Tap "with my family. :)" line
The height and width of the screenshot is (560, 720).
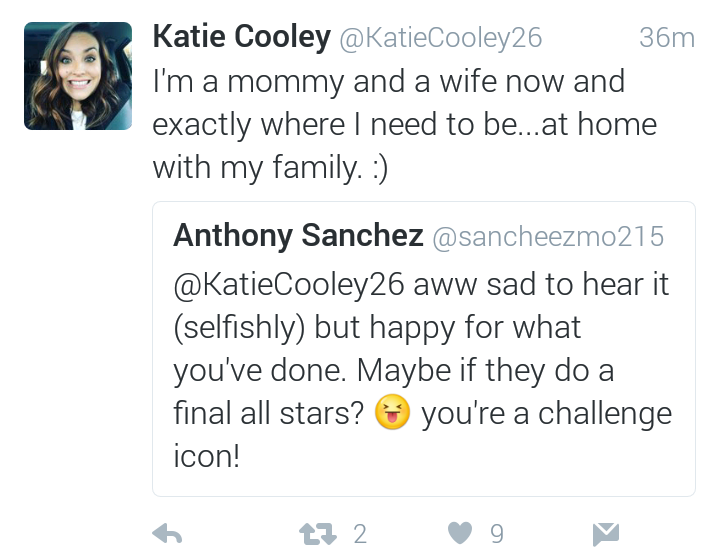coord(270,168)
